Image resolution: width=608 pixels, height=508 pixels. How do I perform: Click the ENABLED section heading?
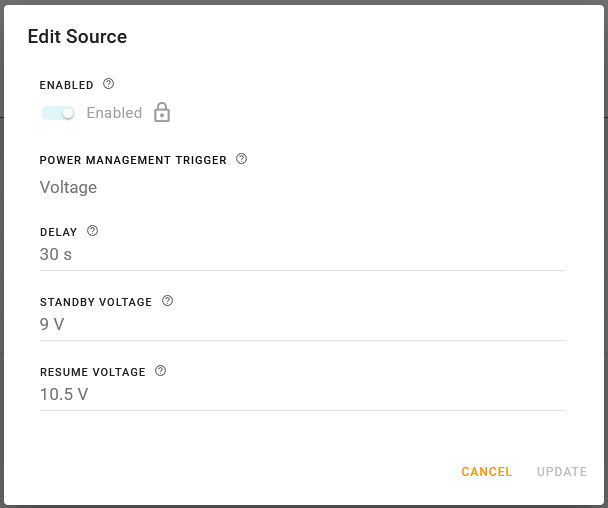coord(66,86)
